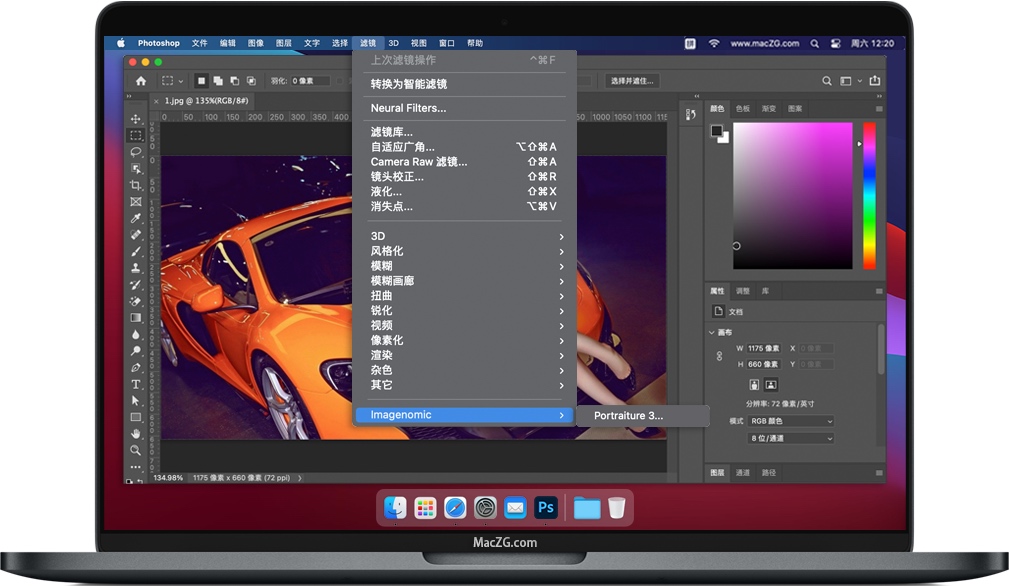This screenshot has height=586, width=1009.
Task: Click Portraiture 3... in the submenu
Action: click(628, 416)
